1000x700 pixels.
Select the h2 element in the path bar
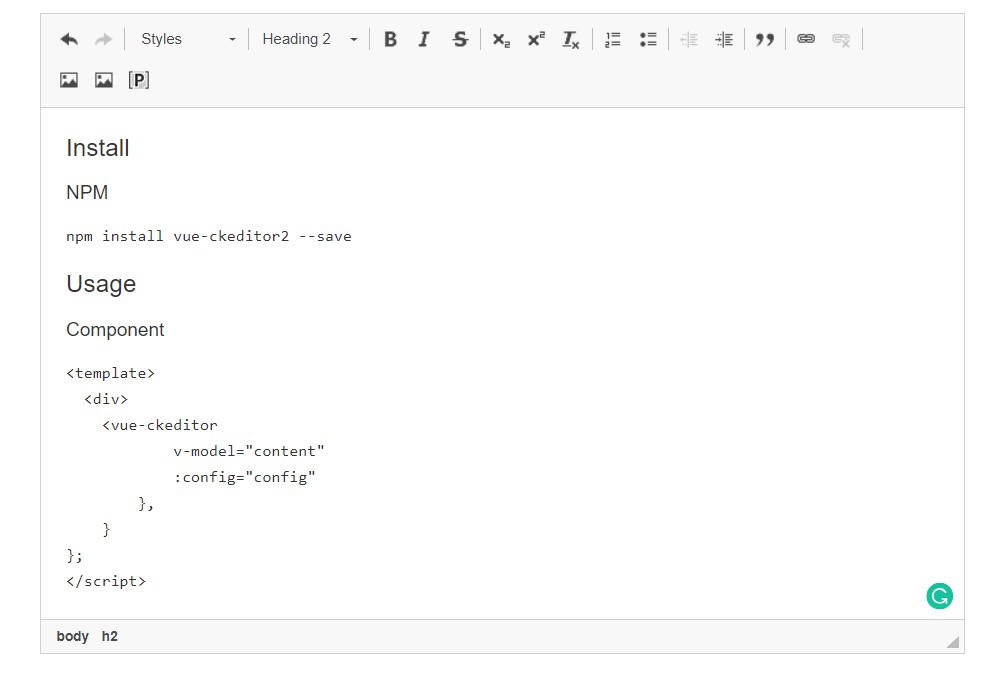(x=110, y=636)
